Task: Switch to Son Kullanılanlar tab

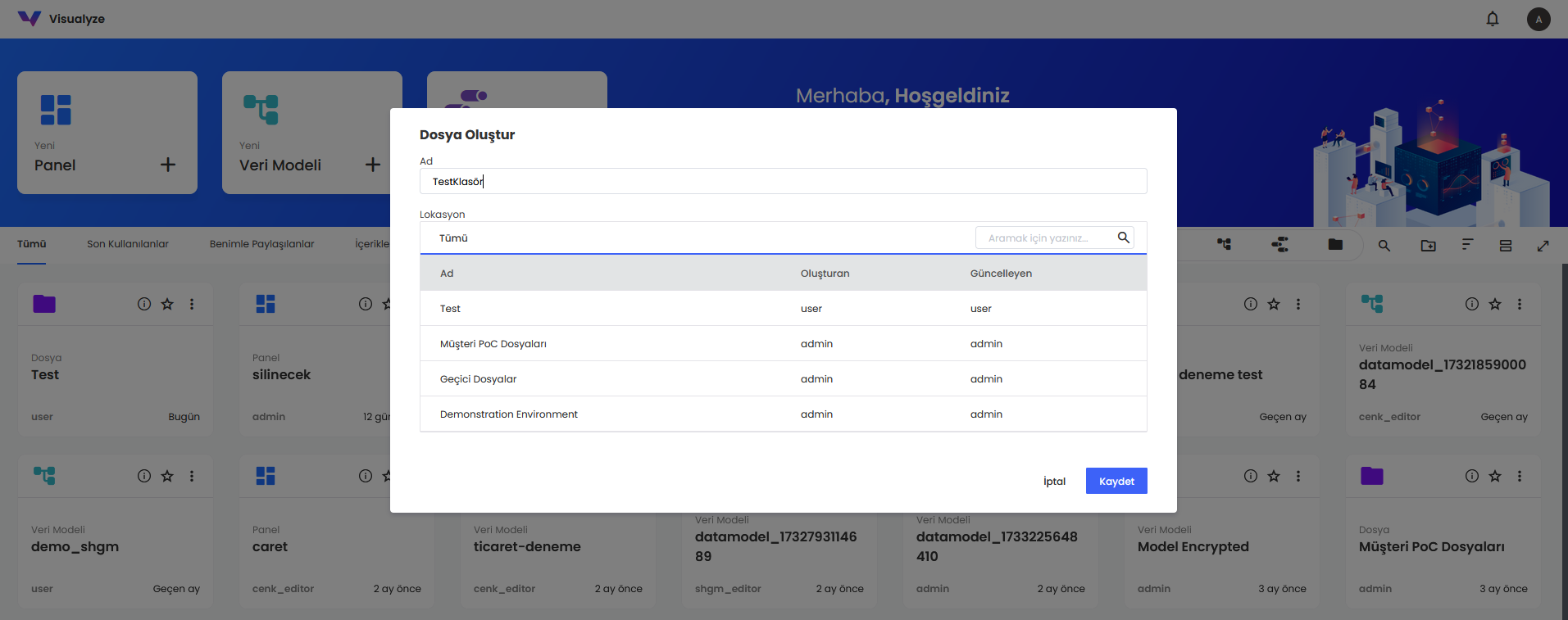Action: (128, 244)
